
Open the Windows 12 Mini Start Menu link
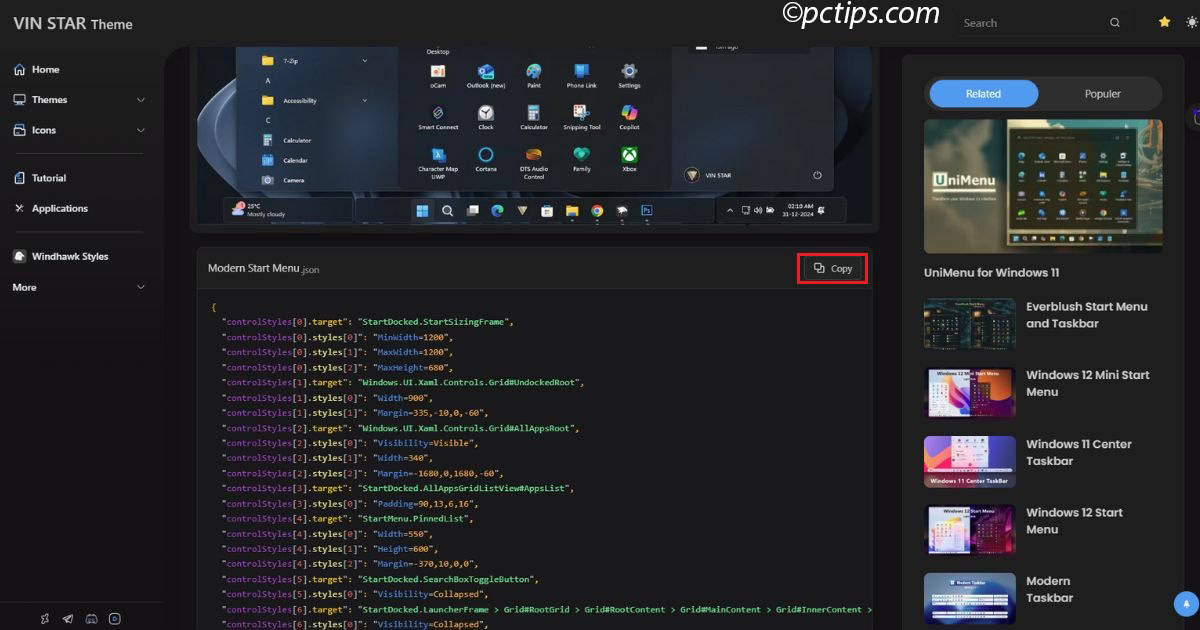[1087, 383]
